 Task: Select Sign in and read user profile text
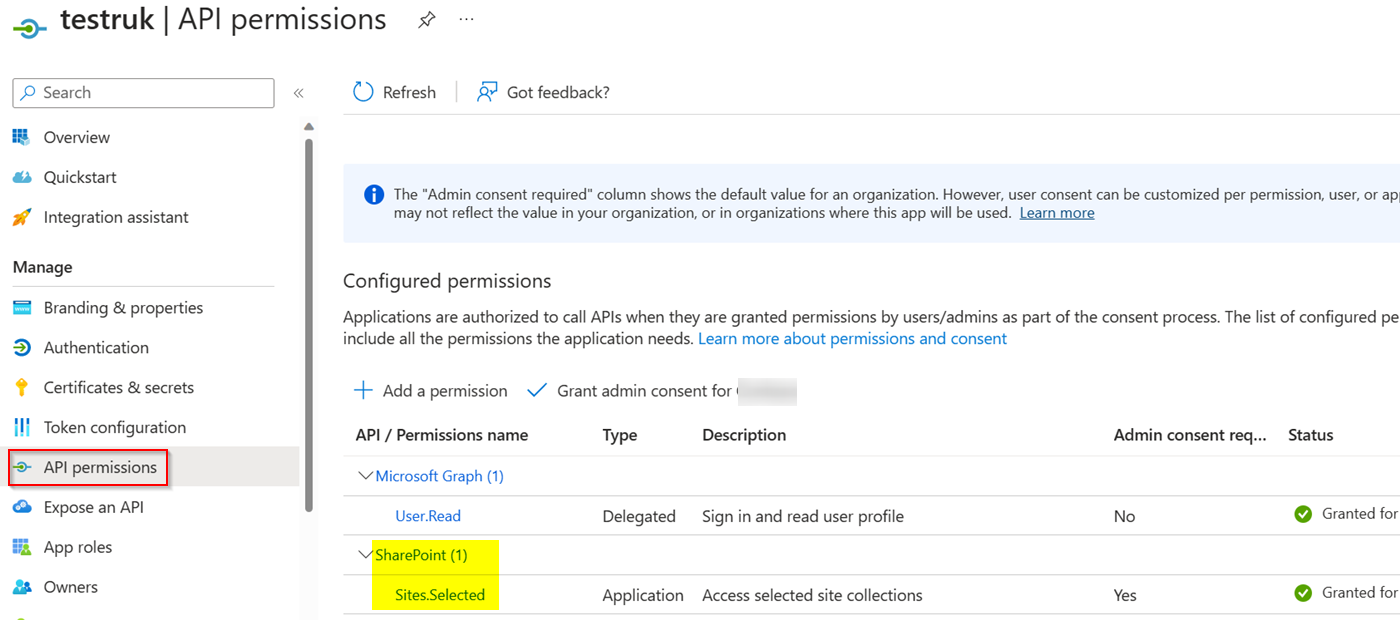(803, 516)
